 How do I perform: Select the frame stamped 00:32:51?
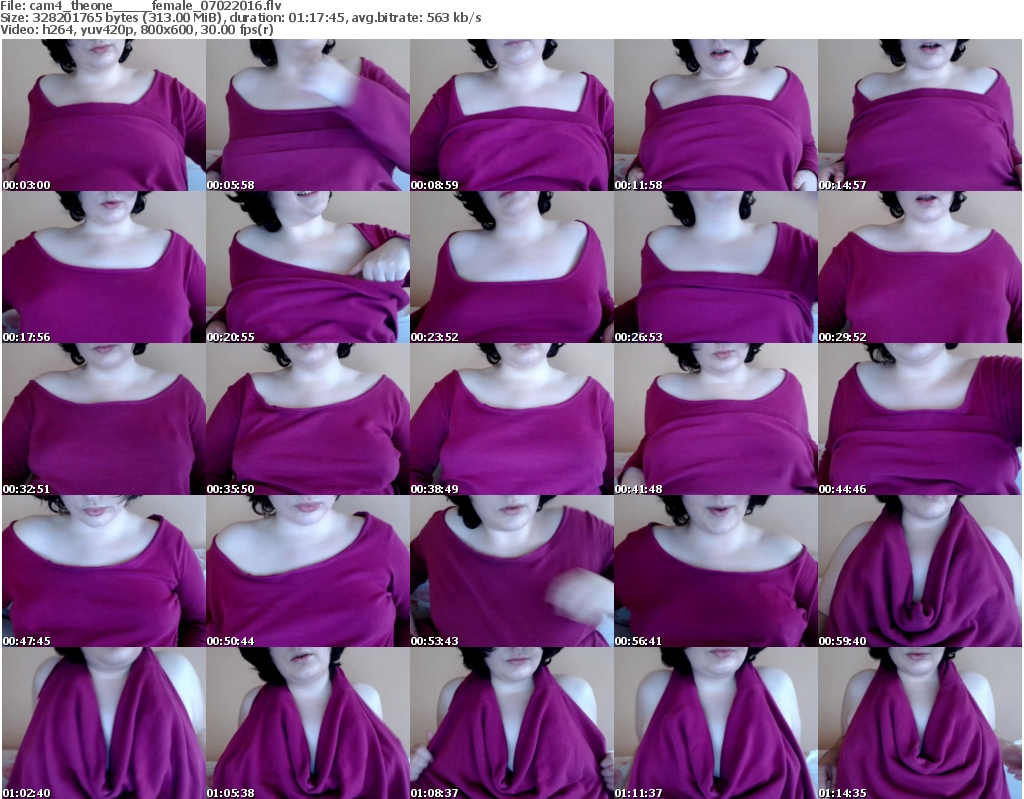[104, 419]
